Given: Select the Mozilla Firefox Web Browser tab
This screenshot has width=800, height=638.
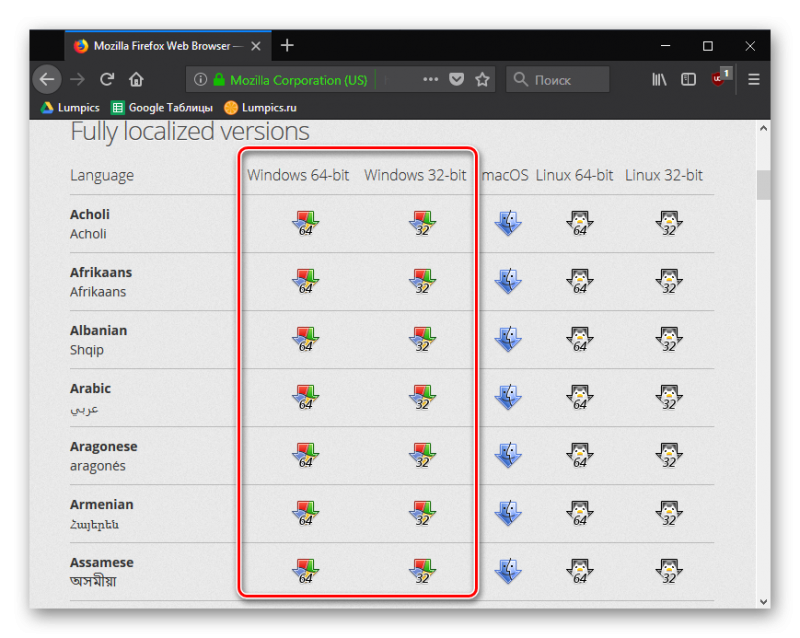Looking at the screenshot, I should 168,46.
